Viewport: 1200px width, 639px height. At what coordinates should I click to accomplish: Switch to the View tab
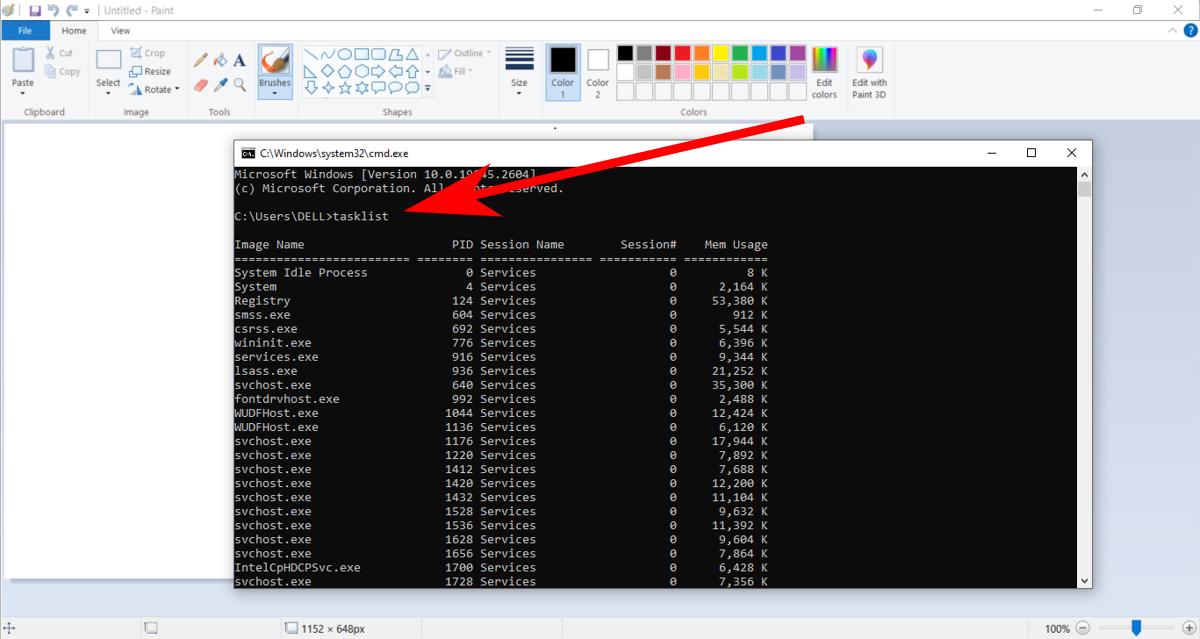click(x=120, y=30)
